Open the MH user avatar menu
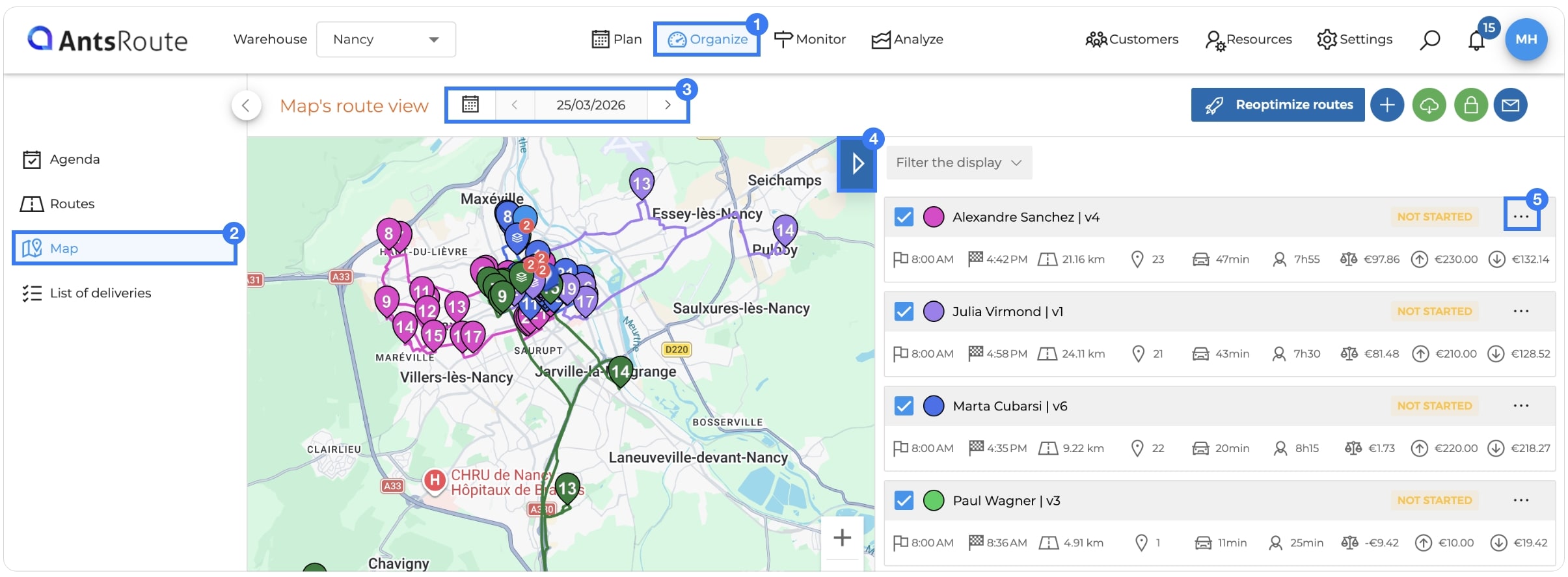Viewport: 1568px width, 577px height. pos(1526,39)
